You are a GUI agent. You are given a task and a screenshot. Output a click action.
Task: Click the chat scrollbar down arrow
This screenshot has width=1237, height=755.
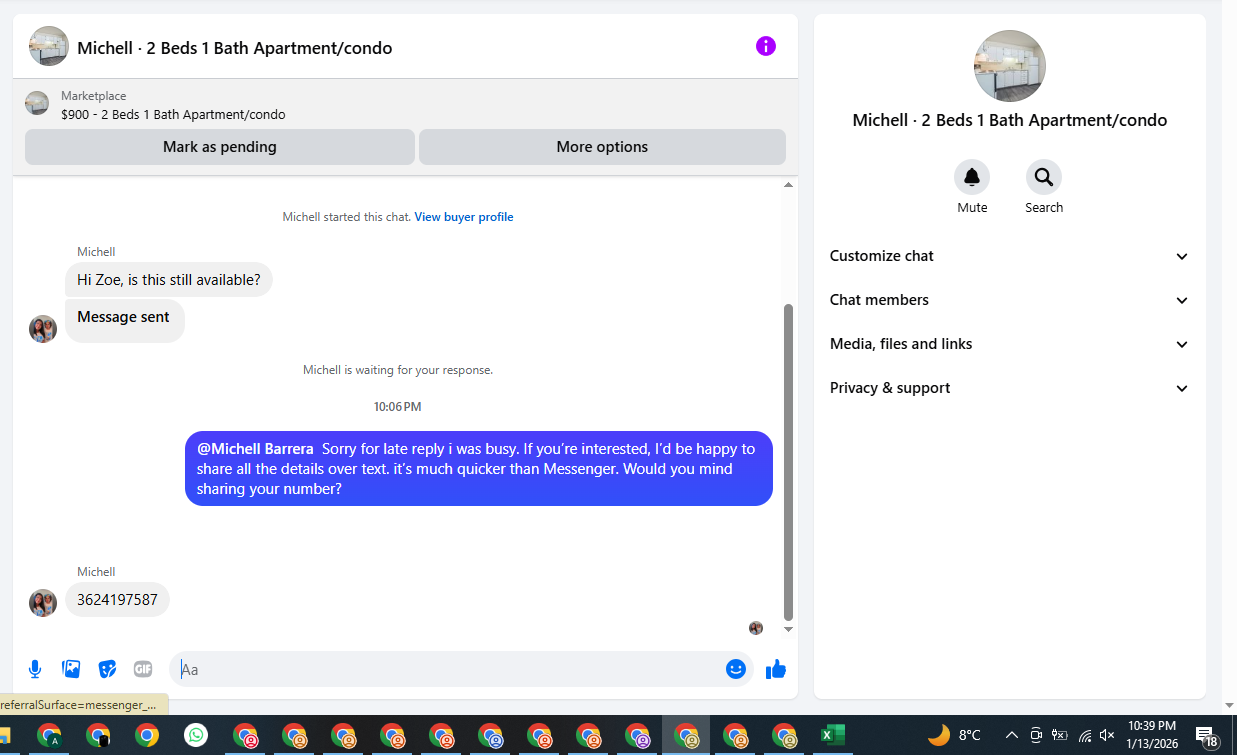(x=788, y=630)
